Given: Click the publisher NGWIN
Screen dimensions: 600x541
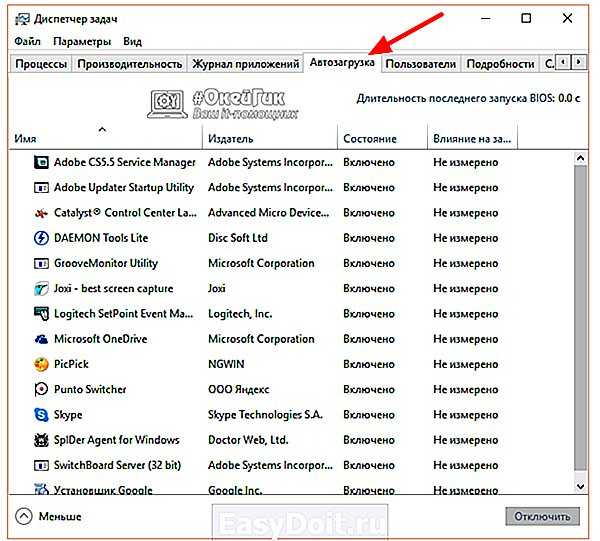Looking at the screenshot, I should click(226, 364).
